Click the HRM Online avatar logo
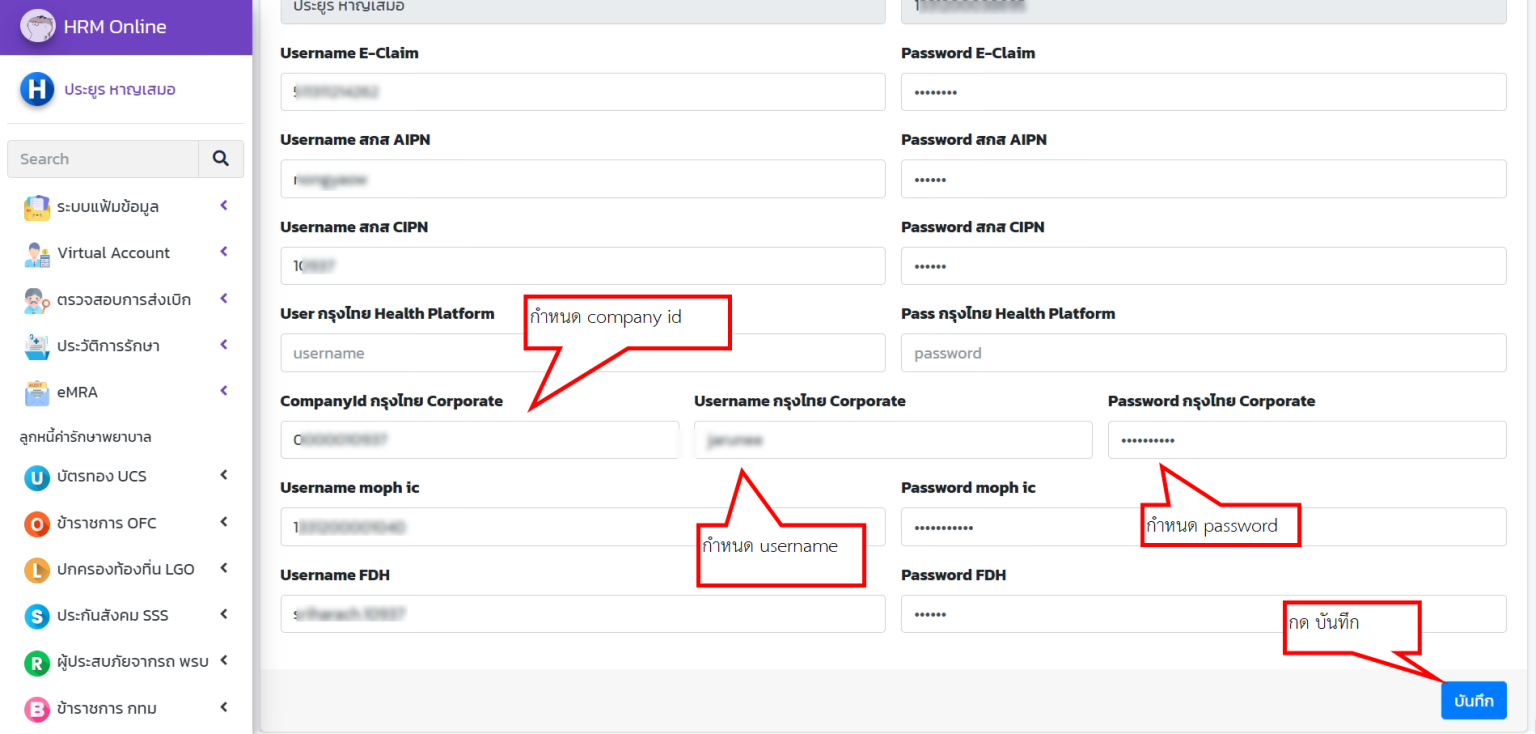 (37, 26)
